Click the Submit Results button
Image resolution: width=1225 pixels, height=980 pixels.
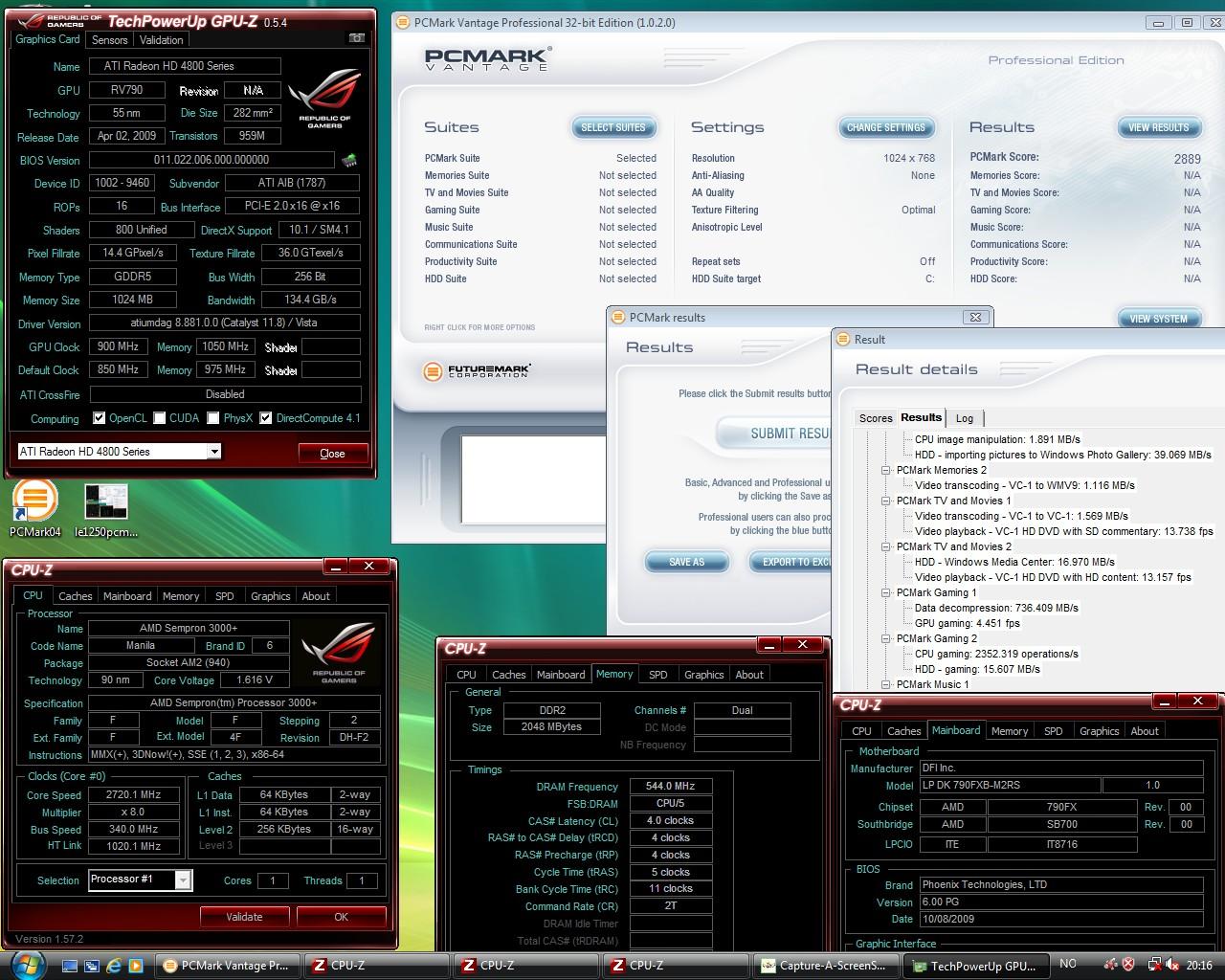tap(775, 434)
